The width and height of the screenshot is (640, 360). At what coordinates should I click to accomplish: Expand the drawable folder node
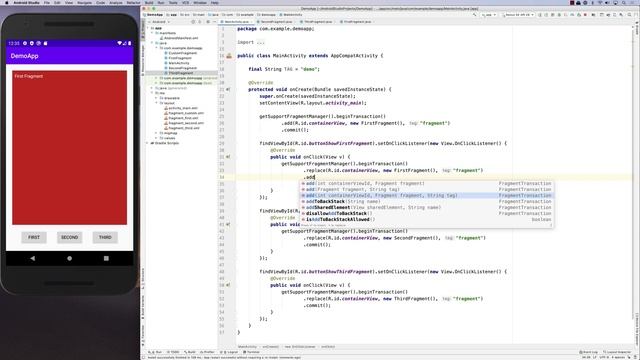(157, 98)
